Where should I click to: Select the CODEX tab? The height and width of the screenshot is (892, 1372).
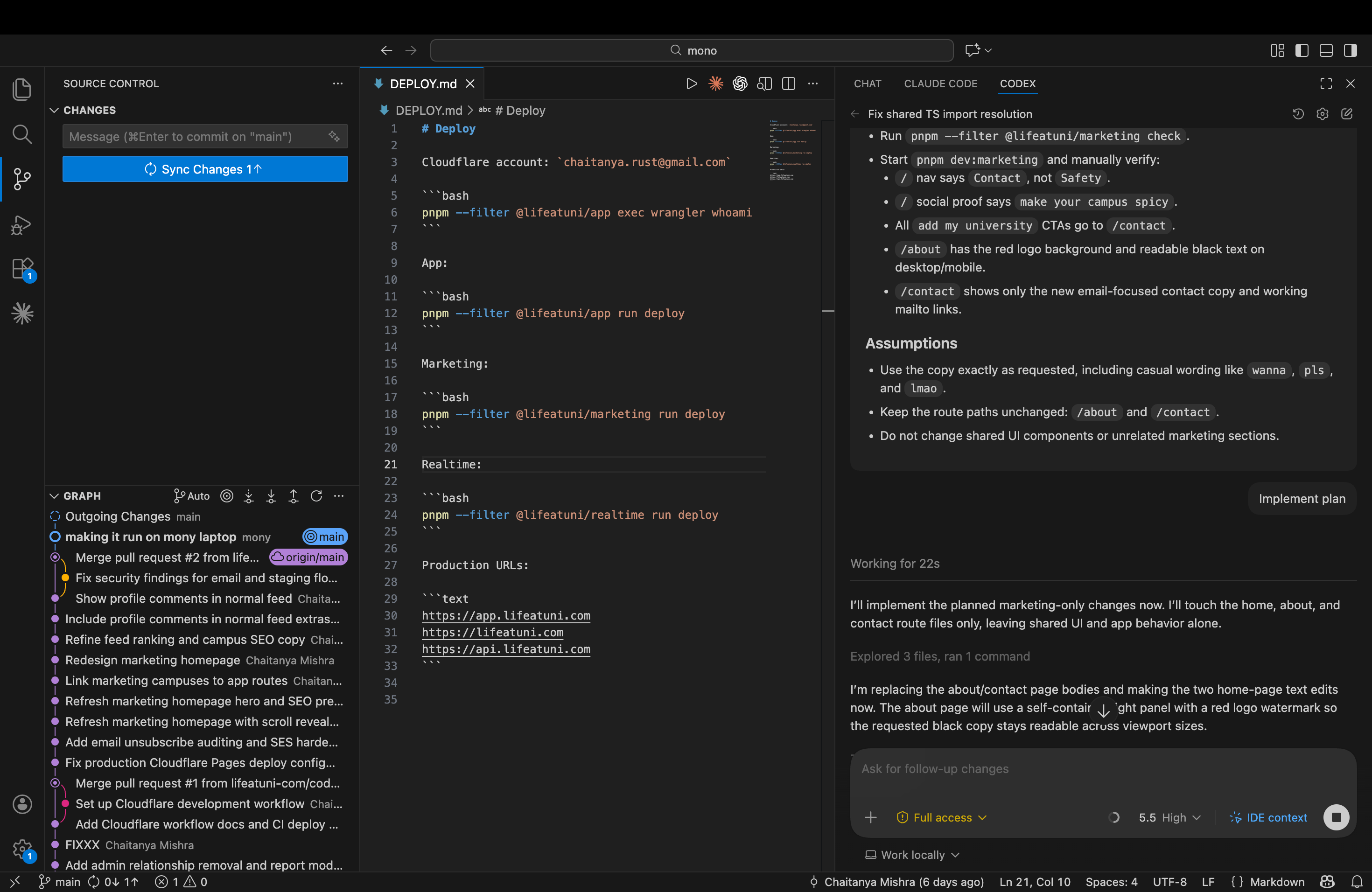point(1017,84)
